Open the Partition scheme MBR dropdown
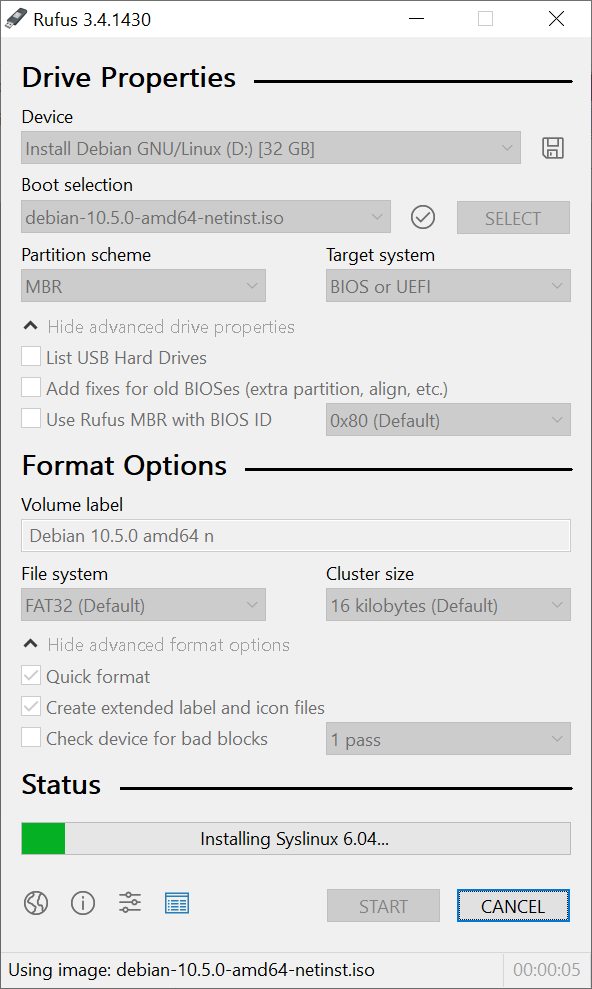The width and height of the screenshot is (592, 989). click(143, 286)
